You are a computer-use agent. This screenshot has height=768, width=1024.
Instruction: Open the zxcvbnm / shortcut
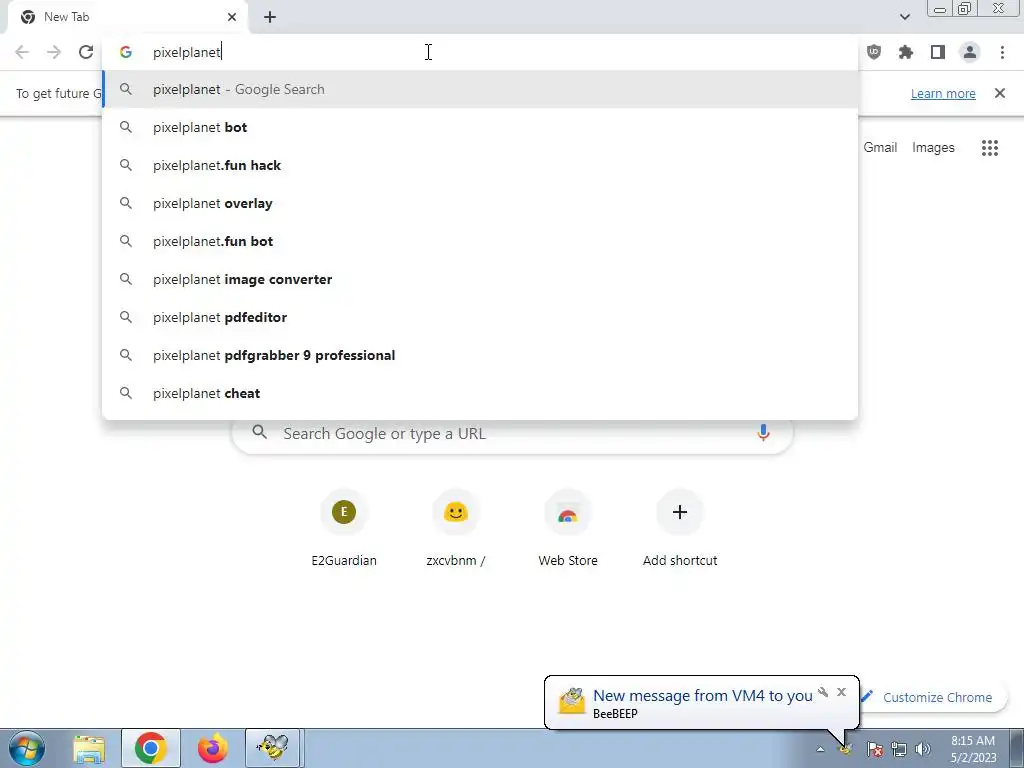[456, 529]
